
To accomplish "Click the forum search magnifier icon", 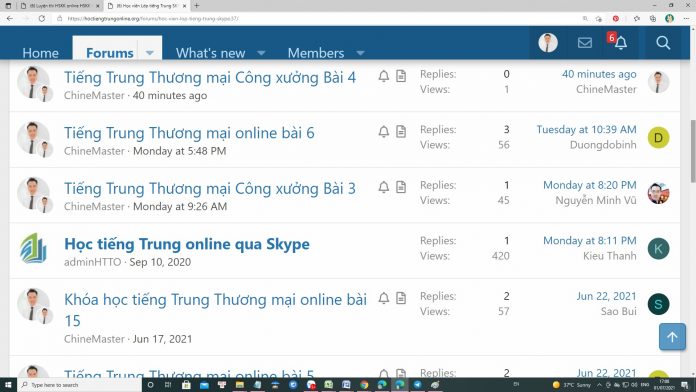I will [x=663, y=43].
